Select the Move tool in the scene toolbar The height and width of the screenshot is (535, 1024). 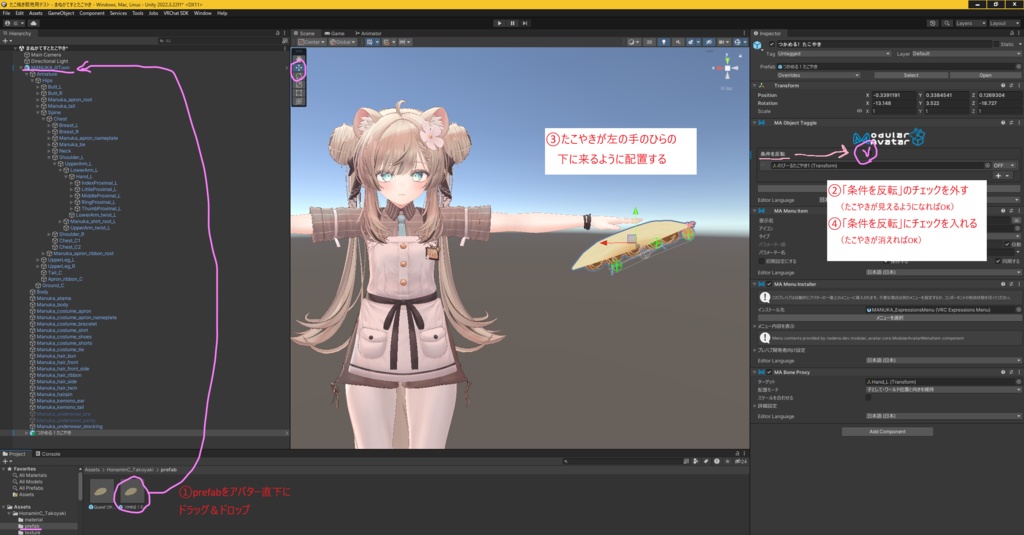point(299,68)
